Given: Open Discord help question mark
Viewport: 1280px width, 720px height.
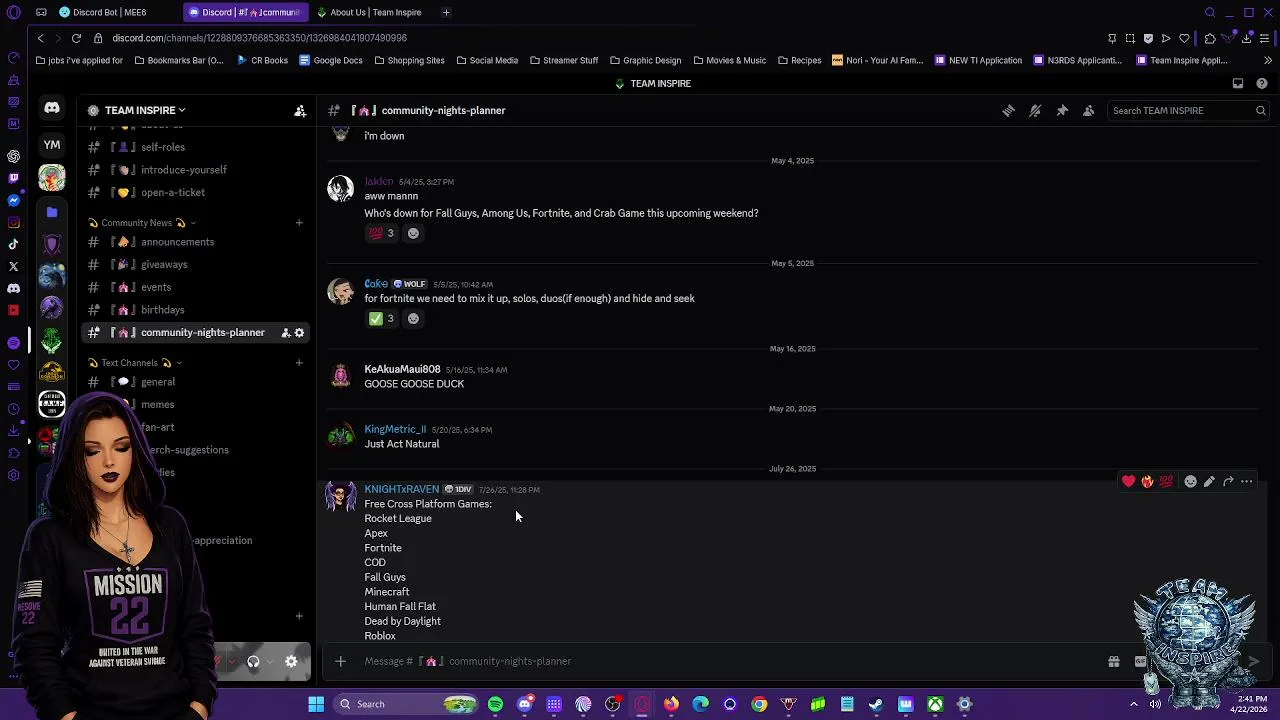Looking at the screenshot, I should click(x=1263, y=84).
